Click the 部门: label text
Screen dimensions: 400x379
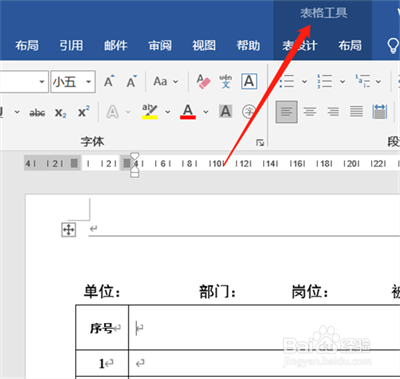(218, 292)
